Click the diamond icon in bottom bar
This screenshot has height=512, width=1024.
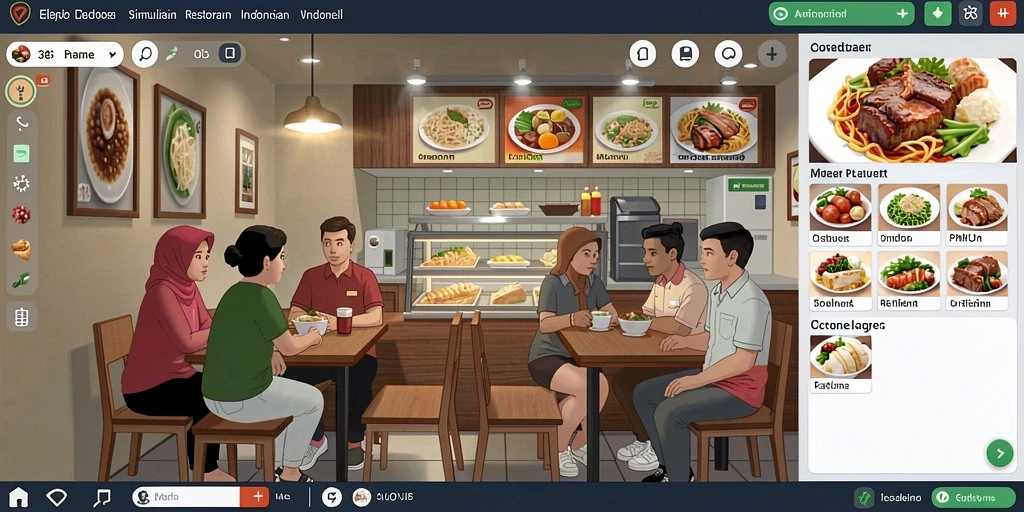click(x=57, y=498)
